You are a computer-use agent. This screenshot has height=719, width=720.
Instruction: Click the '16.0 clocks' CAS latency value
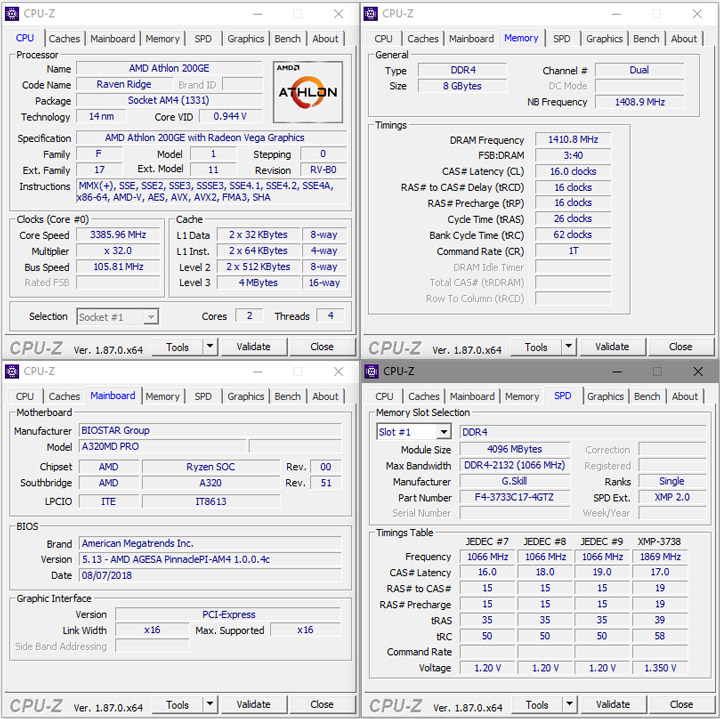(x=573, y=172)
